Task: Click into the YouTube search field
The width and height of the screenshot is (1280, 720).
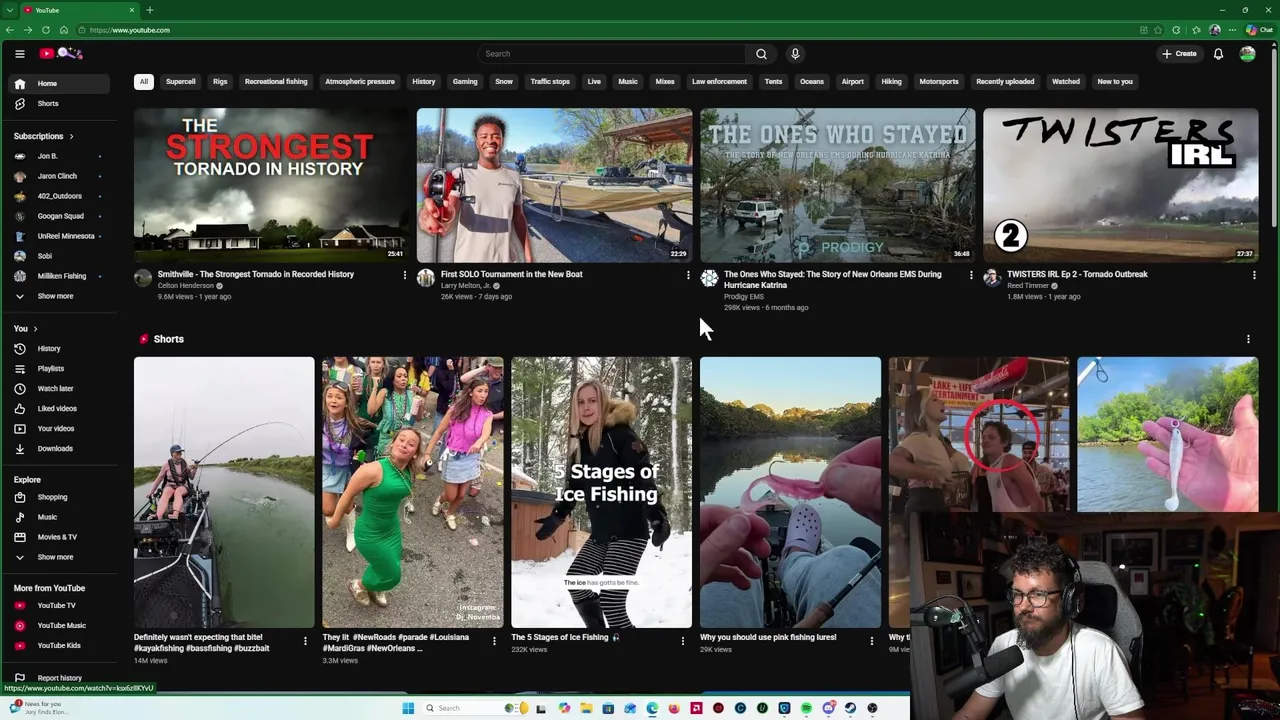Action: [611, 54]
